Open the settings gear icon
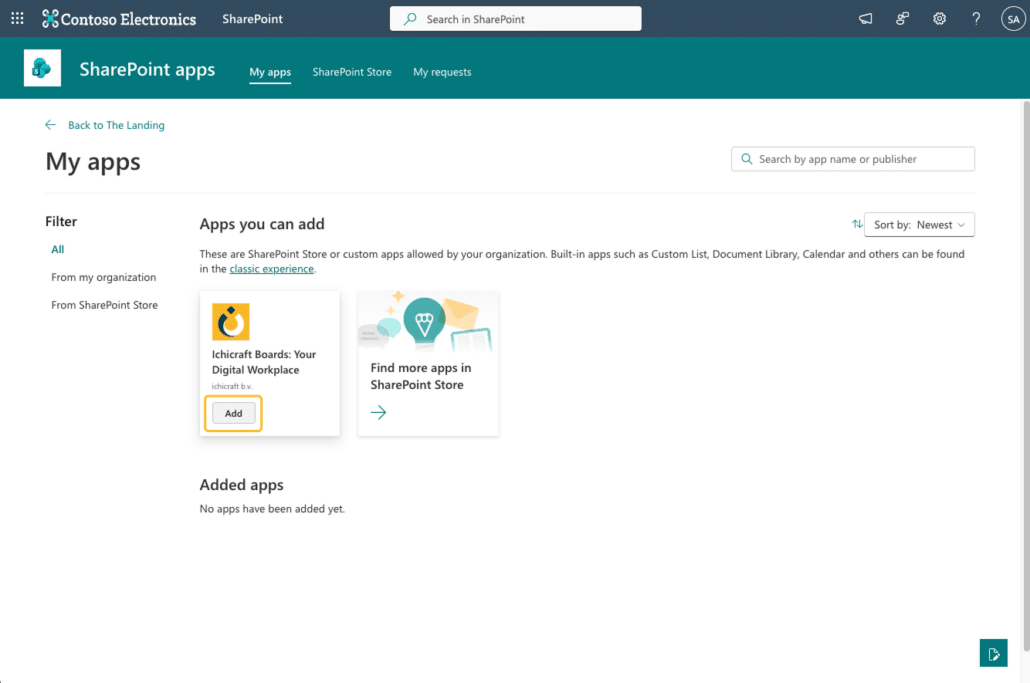Image resolution: width=1030 pixels, height=683 pixels. tap(940, 19)
